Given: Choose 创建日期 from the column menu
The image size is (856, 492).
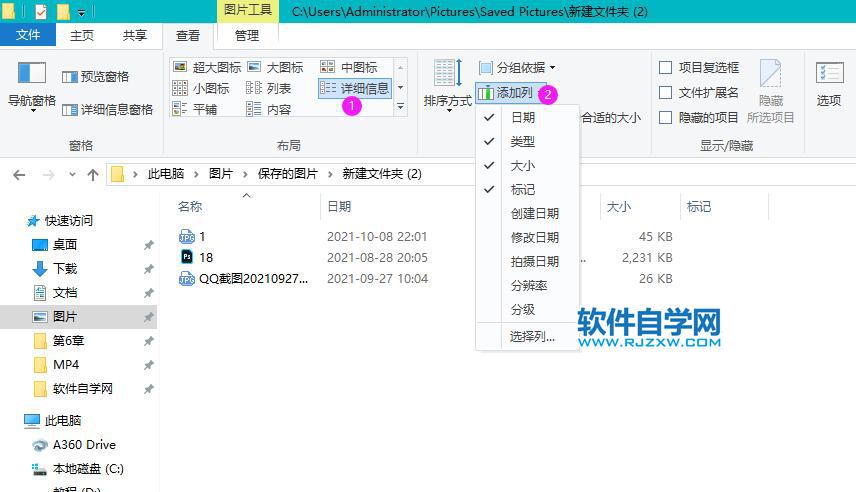Looking at the screenshot, I should (x=534, y=213).
